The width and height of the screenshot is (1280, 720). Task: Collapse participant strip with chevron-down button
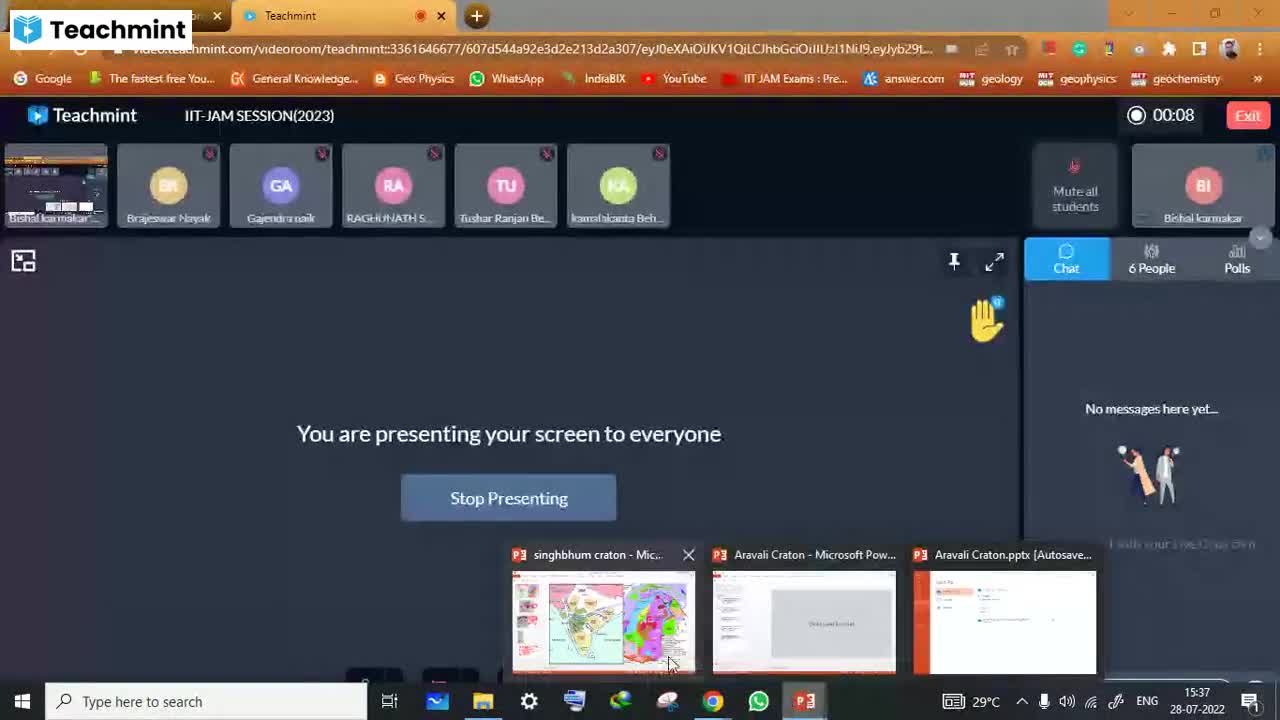pyautogui.click(x=1260, y=237)
